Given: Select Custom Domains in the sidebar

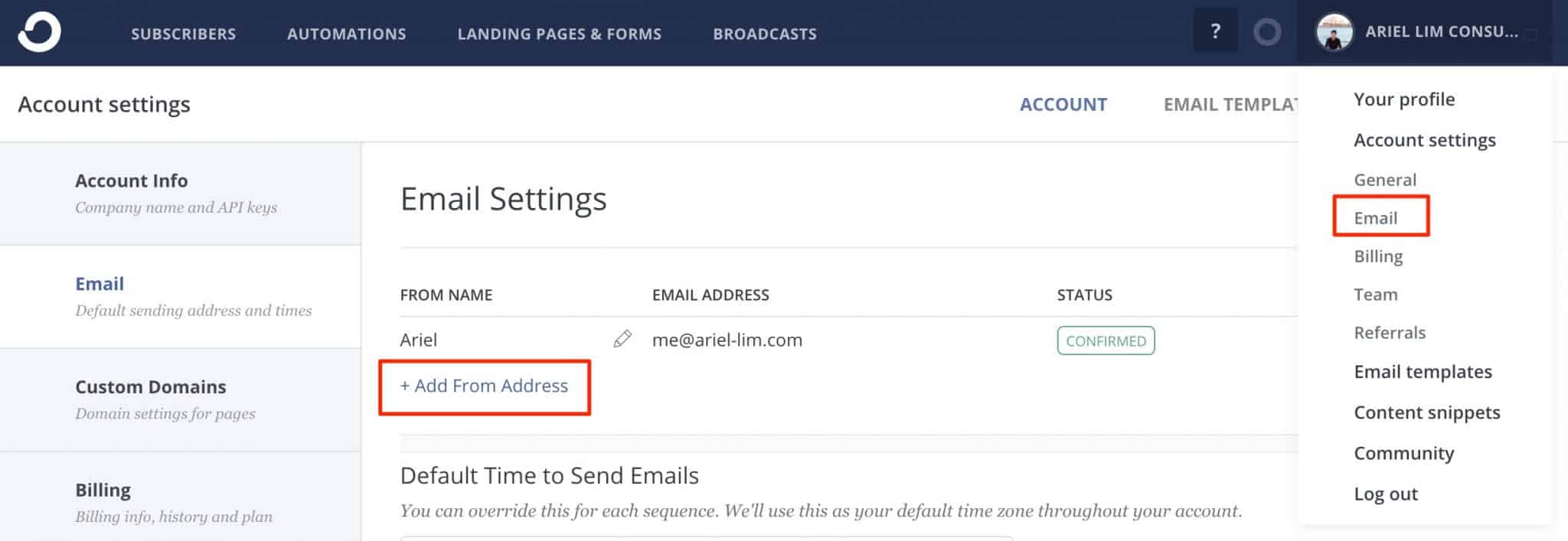Looking at the screenshot, I should click(x=181, y=399).
